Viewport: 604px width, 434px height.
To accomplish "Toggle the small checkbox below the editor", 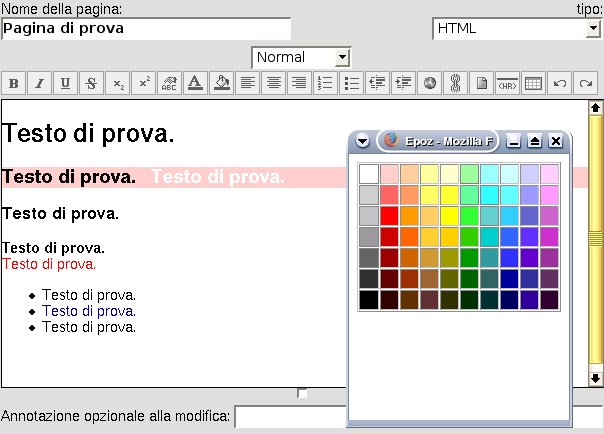I will (302, 393).
